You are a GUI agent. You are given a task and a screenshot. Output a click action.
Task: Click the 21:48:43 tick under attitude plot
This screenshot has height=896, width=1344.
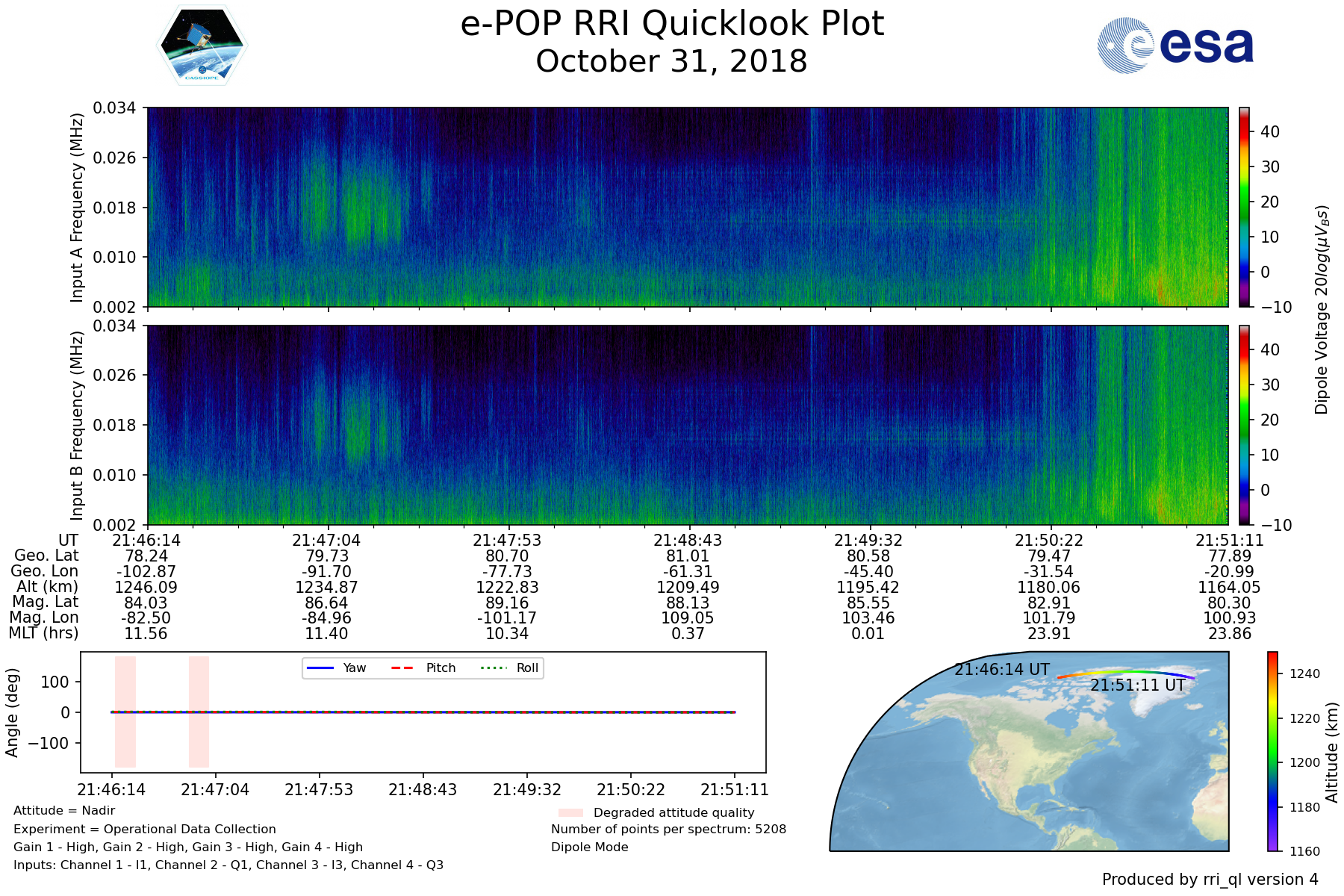tap(423, 790)
